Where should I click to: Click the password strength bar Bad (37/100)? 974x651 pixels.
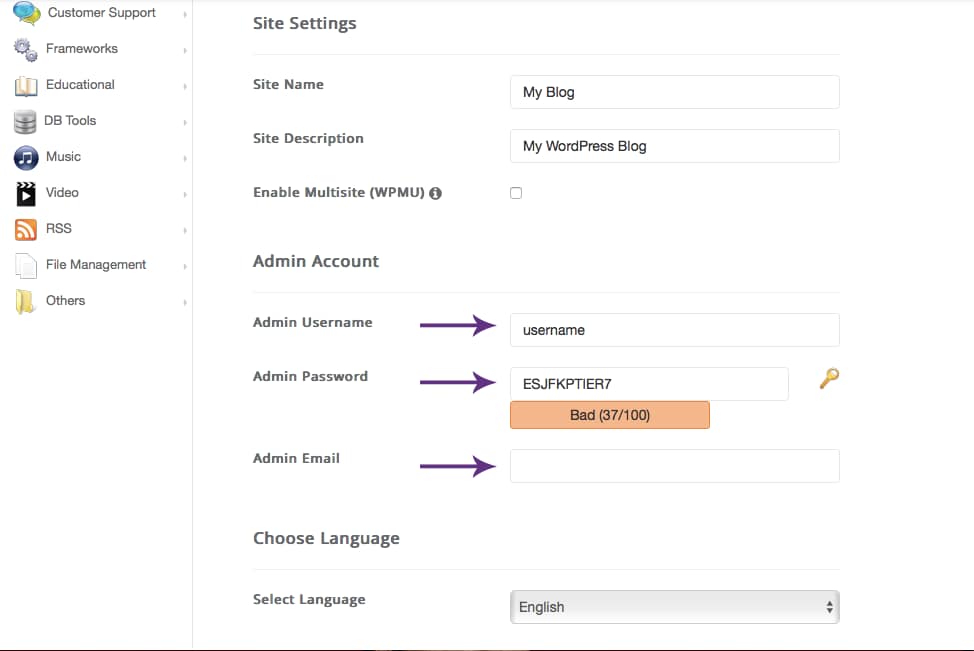click(609, 415)
